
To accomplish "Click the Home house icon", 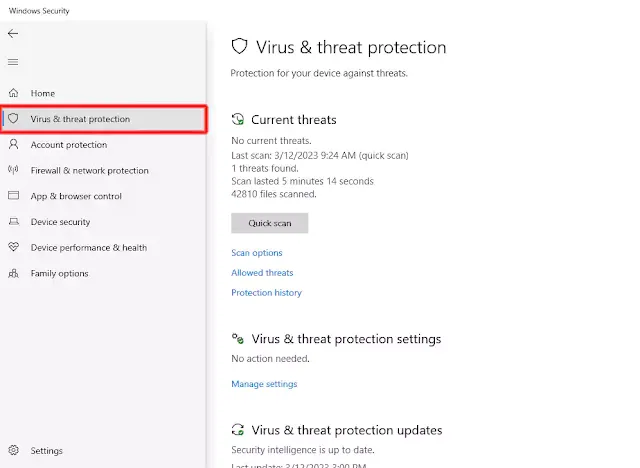I will [13, 93].
